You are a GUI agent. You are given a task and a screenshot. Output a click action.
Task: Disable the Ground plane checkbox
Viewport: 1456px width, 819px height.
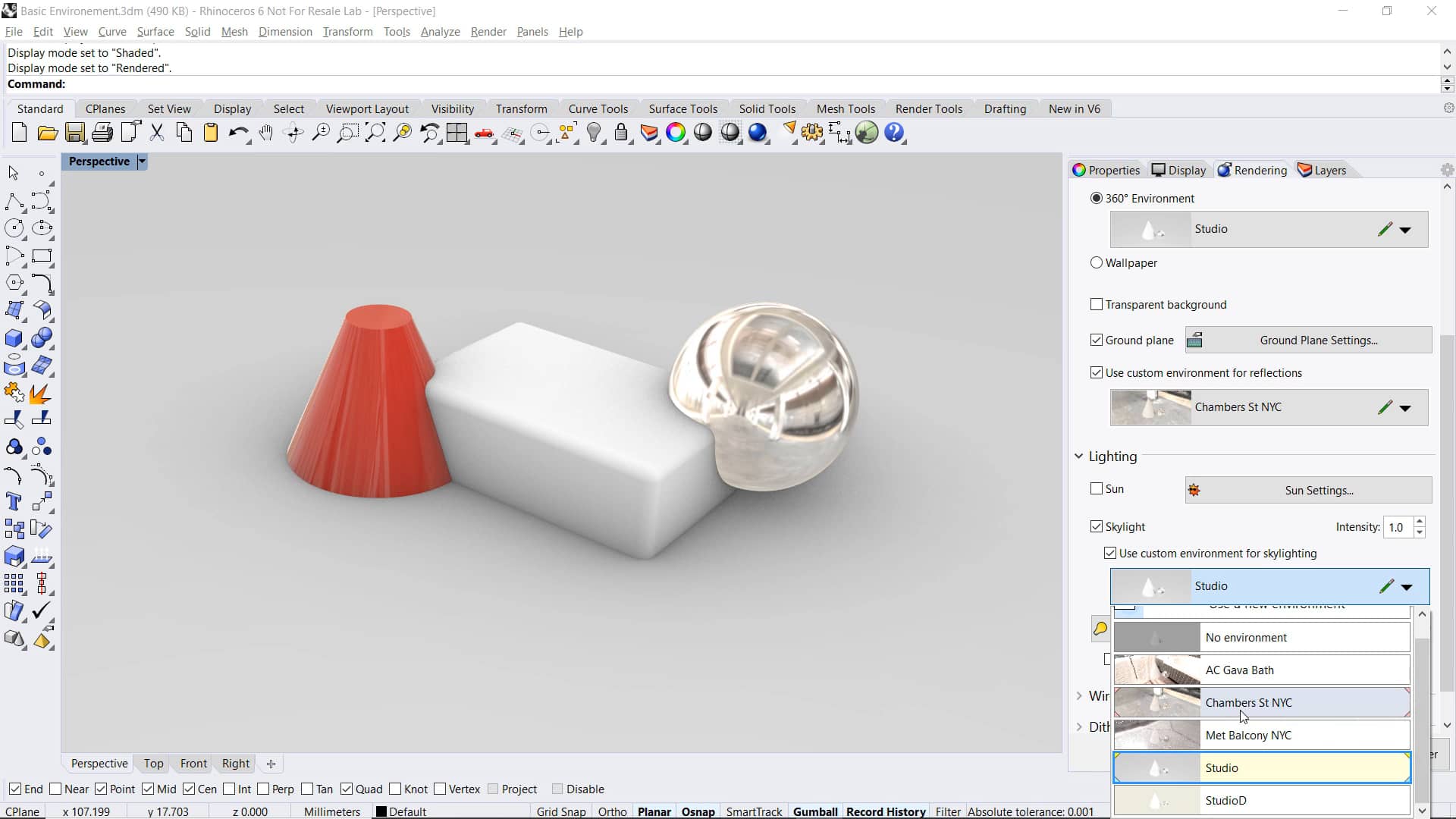1097,340
